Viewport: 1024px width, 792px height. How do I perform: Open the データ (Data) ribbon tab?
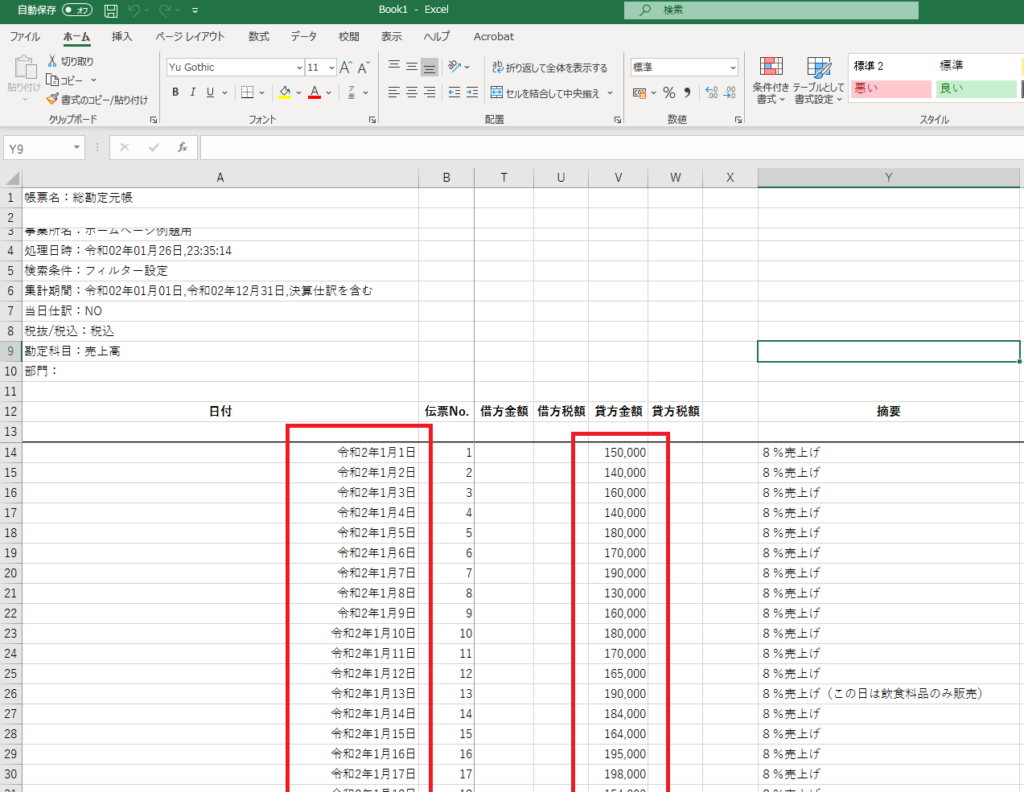pos(303,36)
